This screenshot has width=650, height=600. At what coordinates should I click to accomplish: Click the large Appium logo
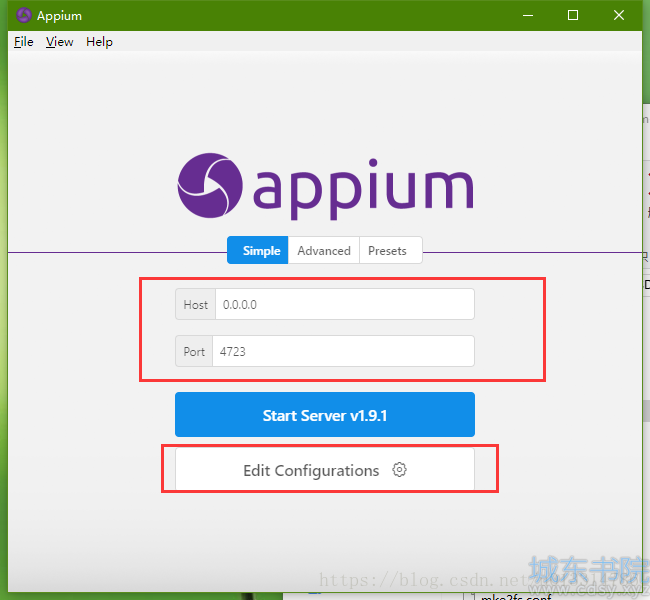pyautogui.click(x=325, y=187)
